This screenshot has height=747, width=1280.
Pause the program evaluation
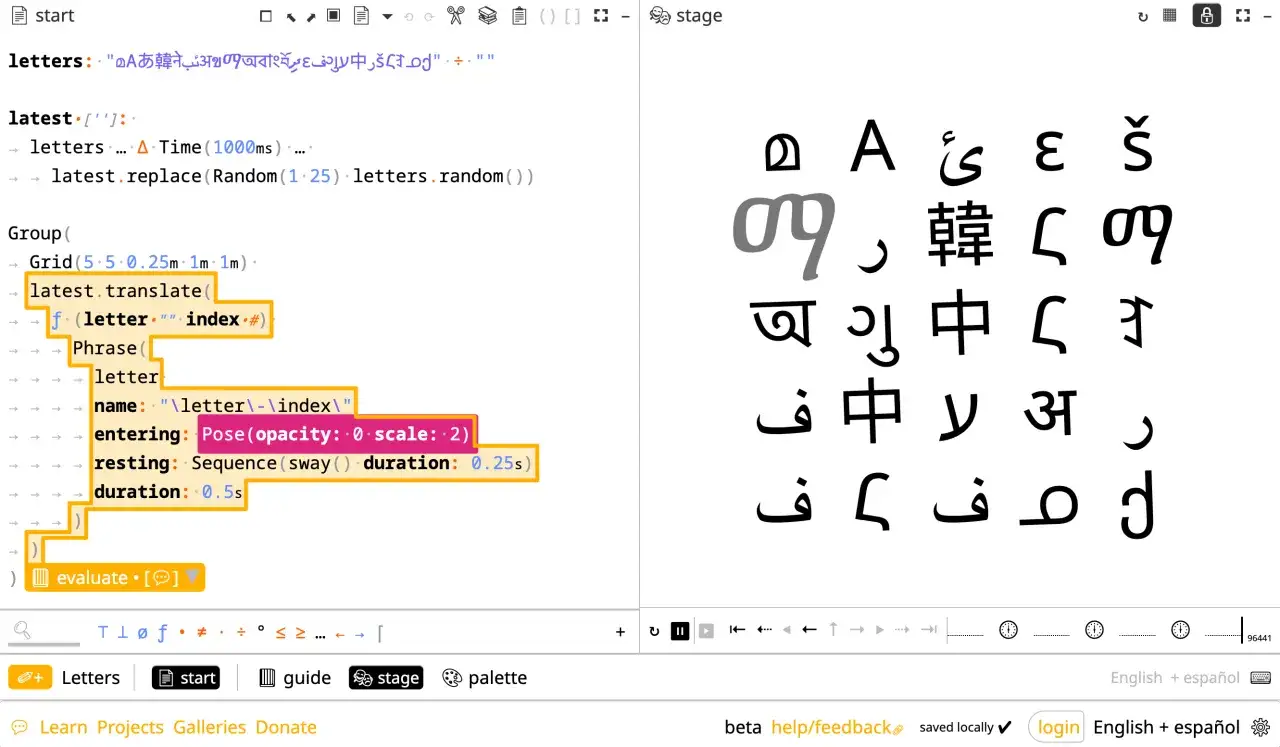point(680,631)
